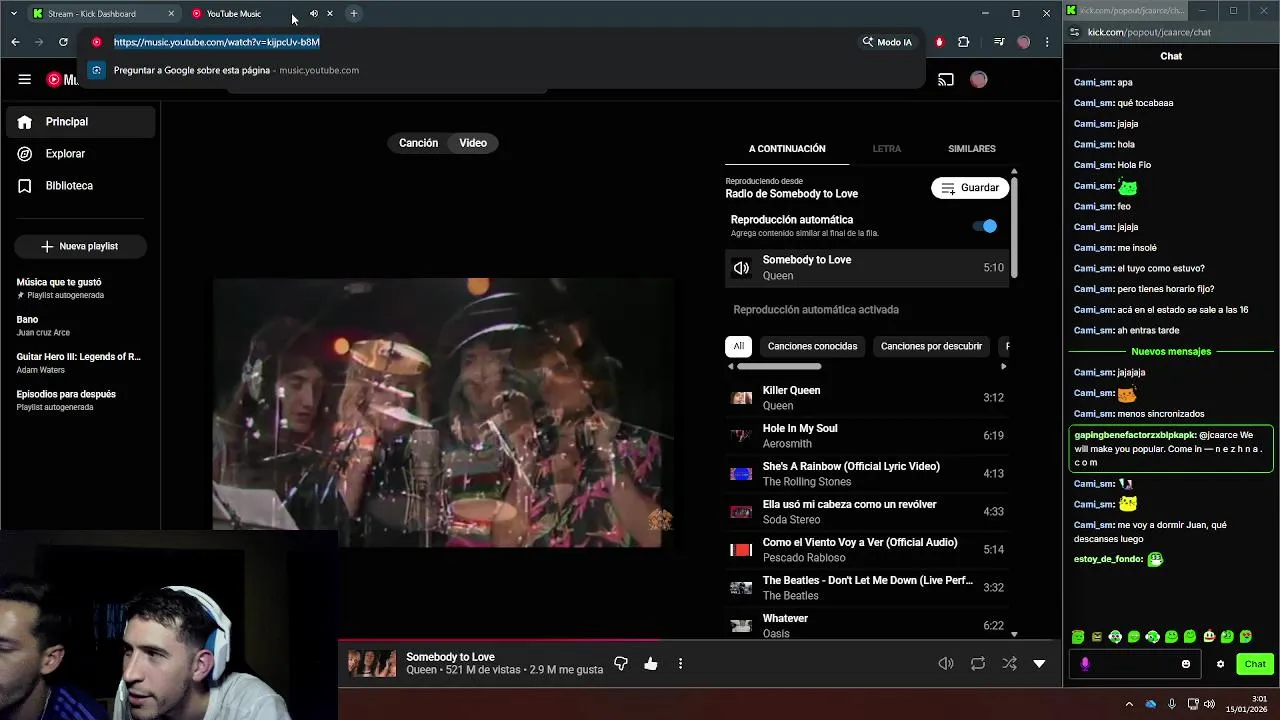Play 'Ella usó mi cabeza como un revólver'

point(866,512)
